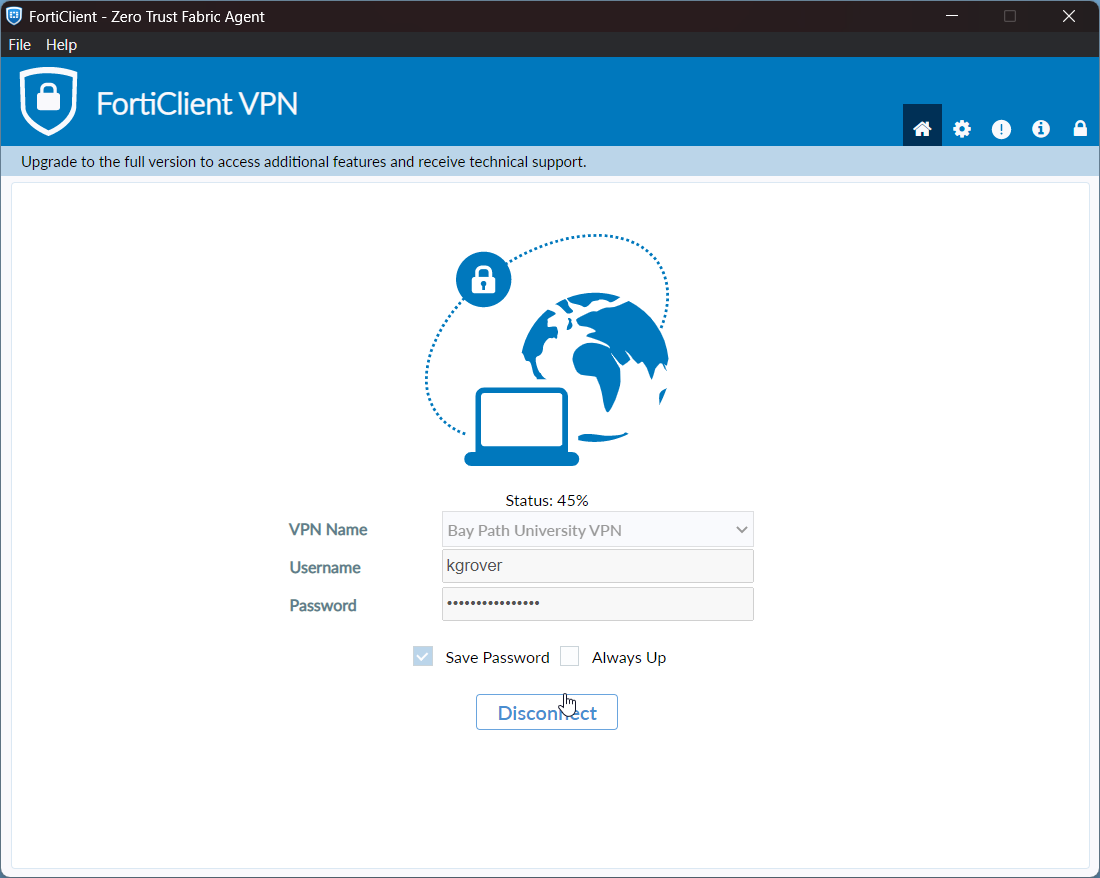Image resolution: width=1100 pixels, height=878 pixels.
Task: Select the Bay Path University VPN combo box
Action: tap(585, 530)
